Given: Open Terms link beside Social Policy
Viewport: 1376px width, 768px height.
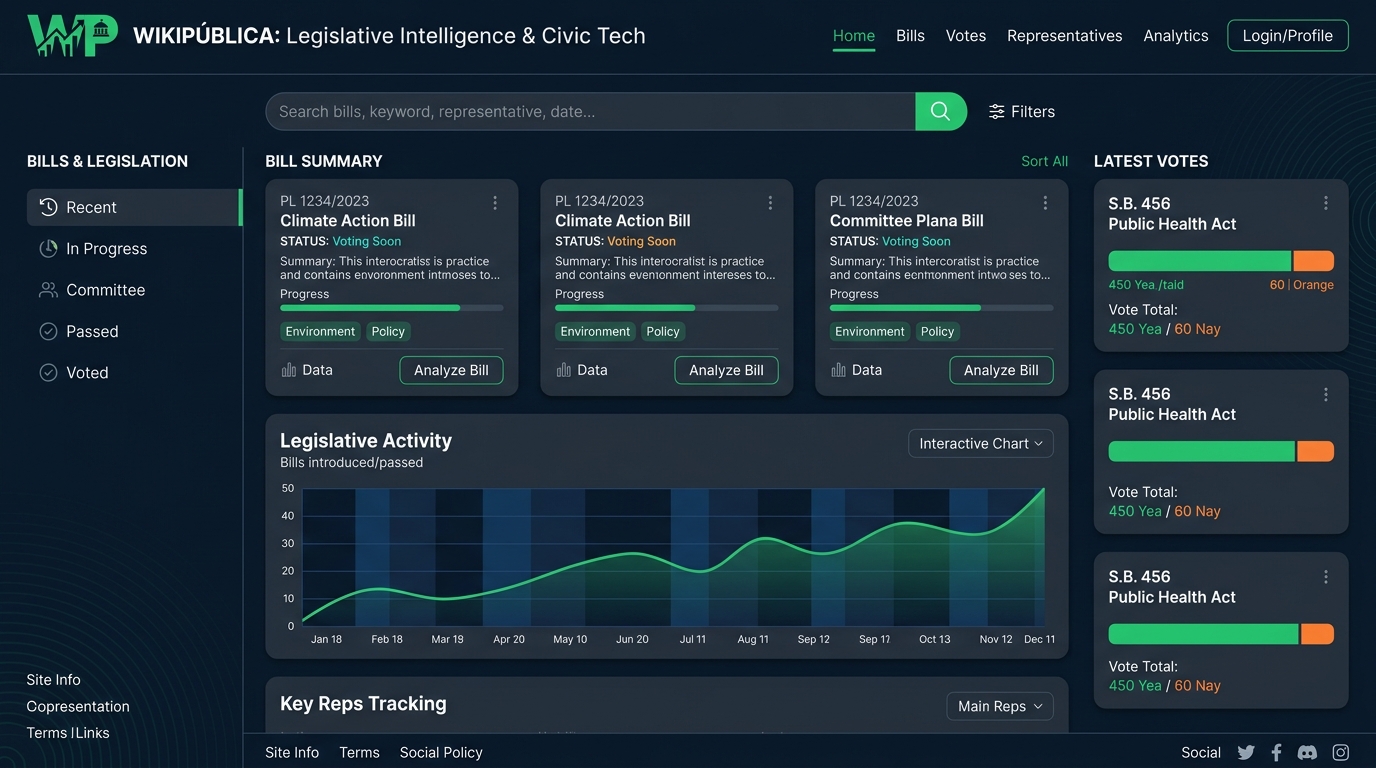Looking at the screenshot, I should 359,753.
